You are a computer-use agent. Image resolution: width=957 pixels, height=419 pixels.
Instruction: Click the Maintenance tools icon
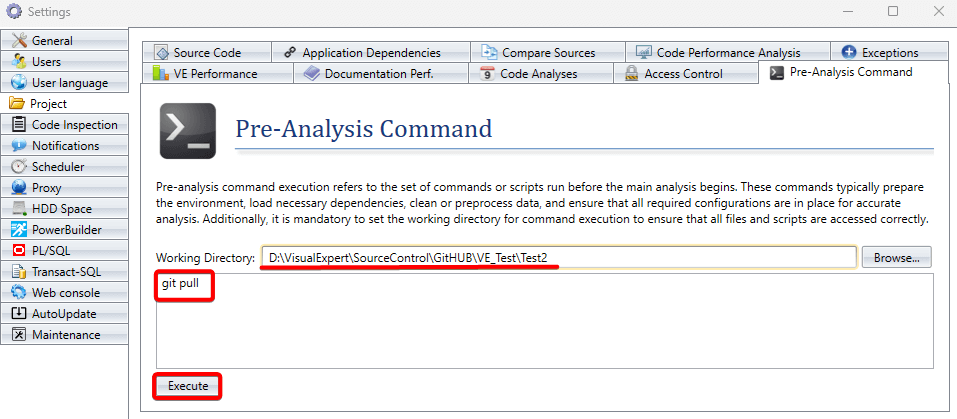[x=20, y=335]
